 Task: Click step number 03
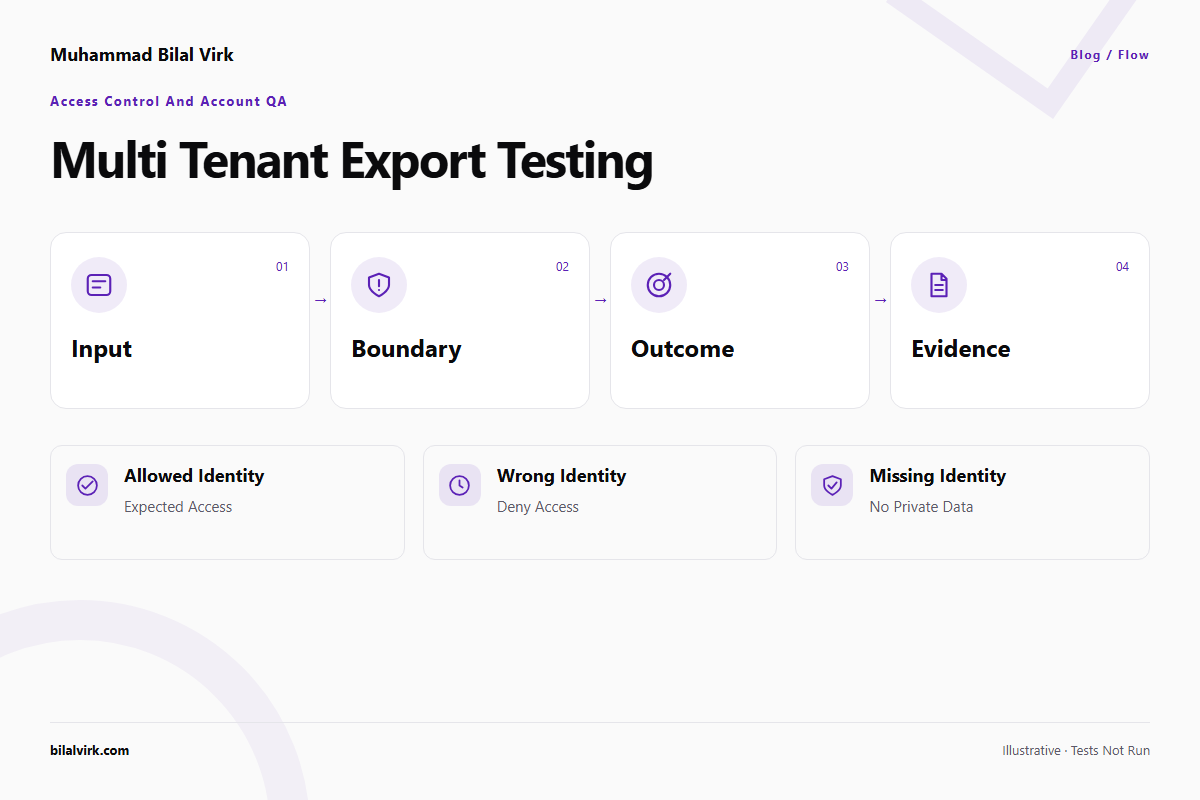pyautogui.click(x=842, y=267)
